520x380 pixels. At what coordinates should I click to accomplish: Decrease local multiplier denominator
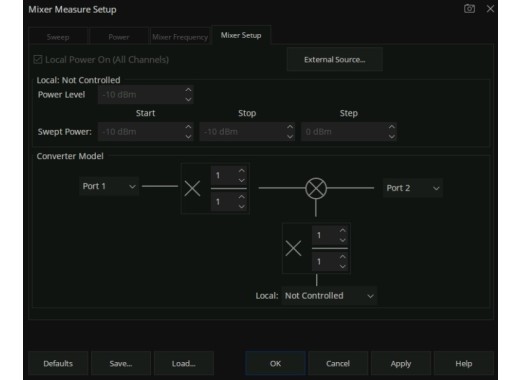click(x=343, y=266)
